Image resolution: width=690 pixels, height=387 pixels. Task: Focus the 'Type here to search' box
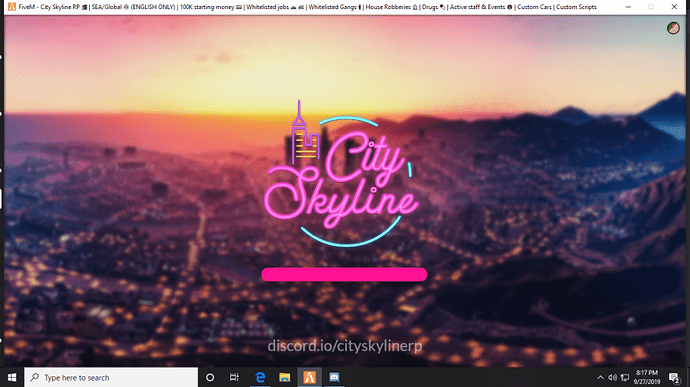click(111, 377)
